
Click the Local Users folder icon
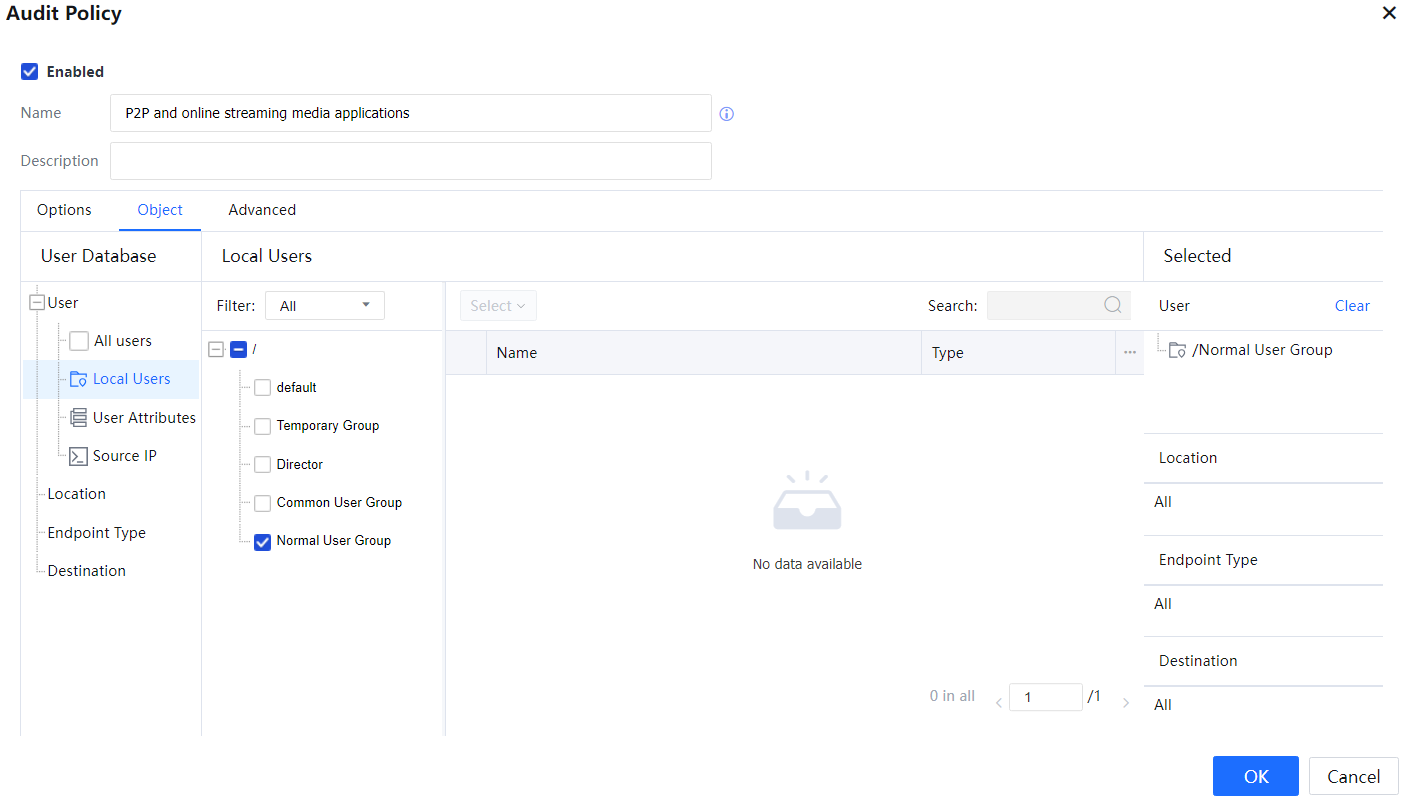point(78,379)
